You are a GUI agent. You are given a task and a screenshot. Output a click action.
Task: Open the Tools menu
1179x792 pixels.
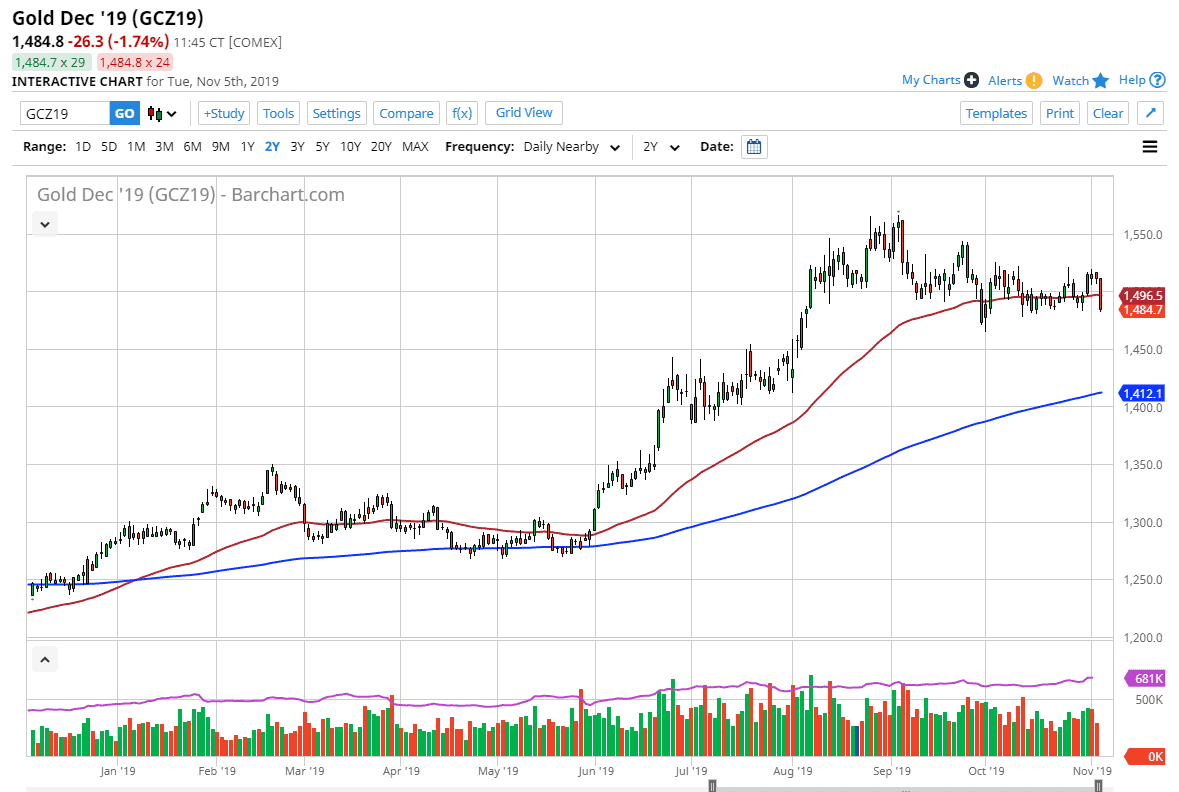pos(278,113)
